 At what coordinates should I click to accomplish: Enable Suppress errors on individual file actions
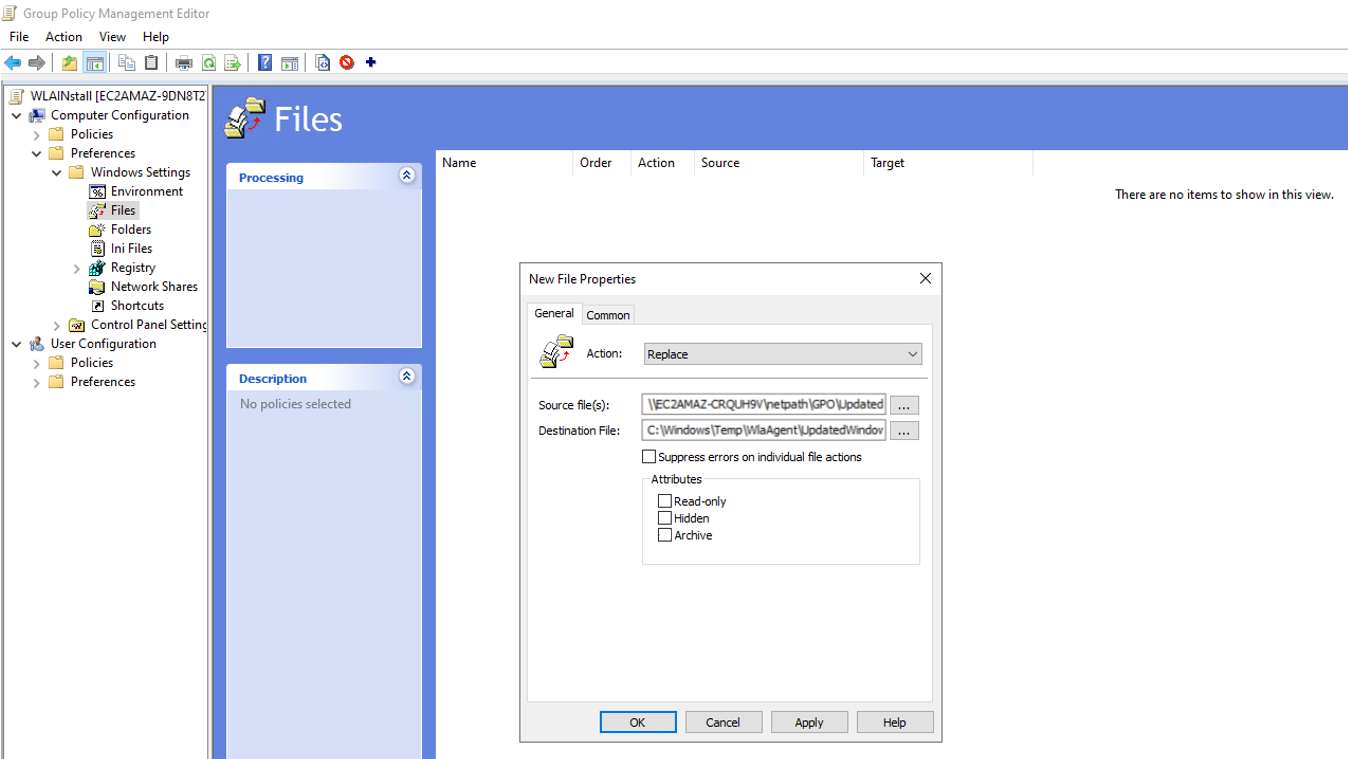[649, 457]
